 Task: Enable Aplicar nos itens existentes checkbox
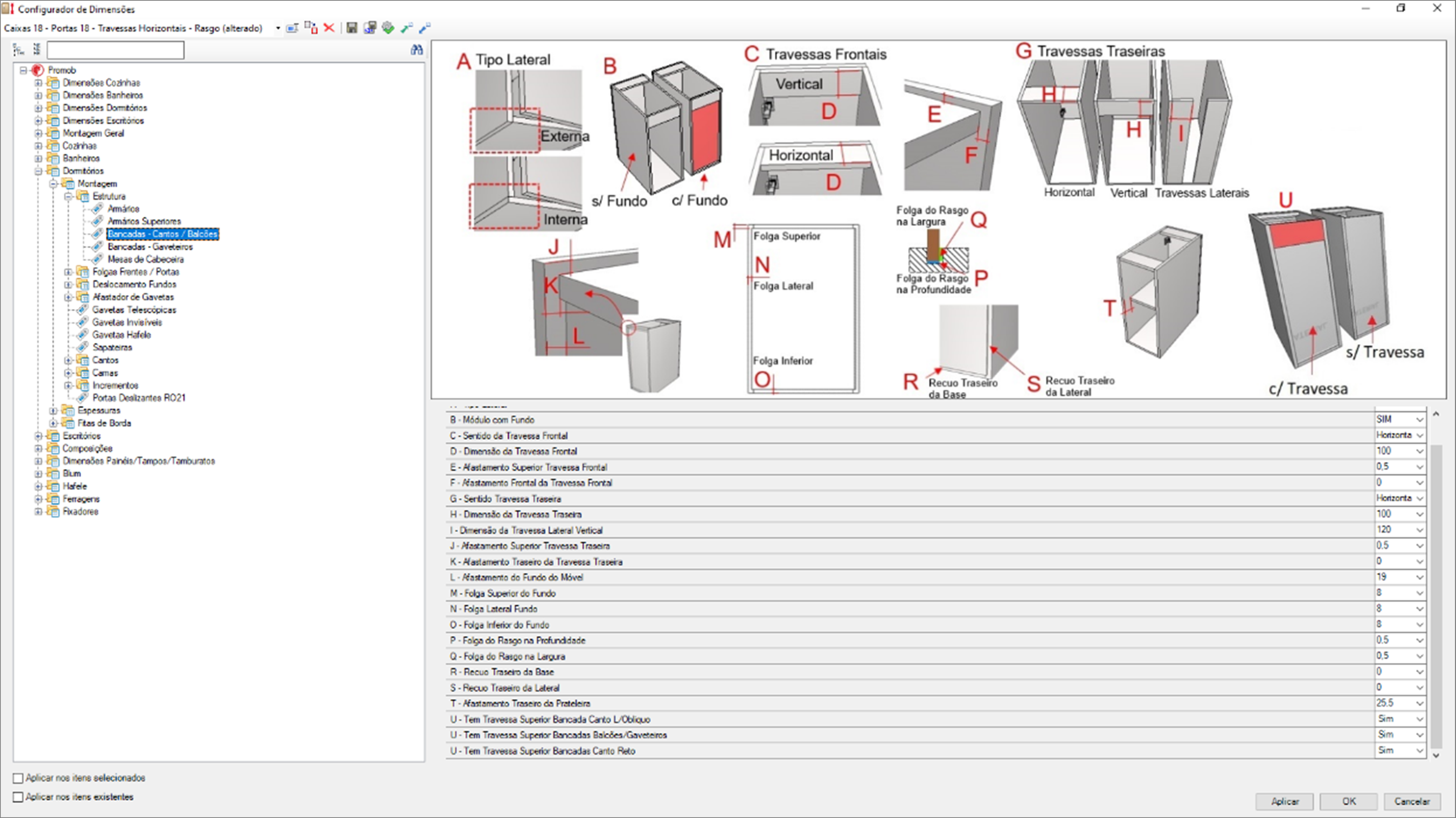18,797
